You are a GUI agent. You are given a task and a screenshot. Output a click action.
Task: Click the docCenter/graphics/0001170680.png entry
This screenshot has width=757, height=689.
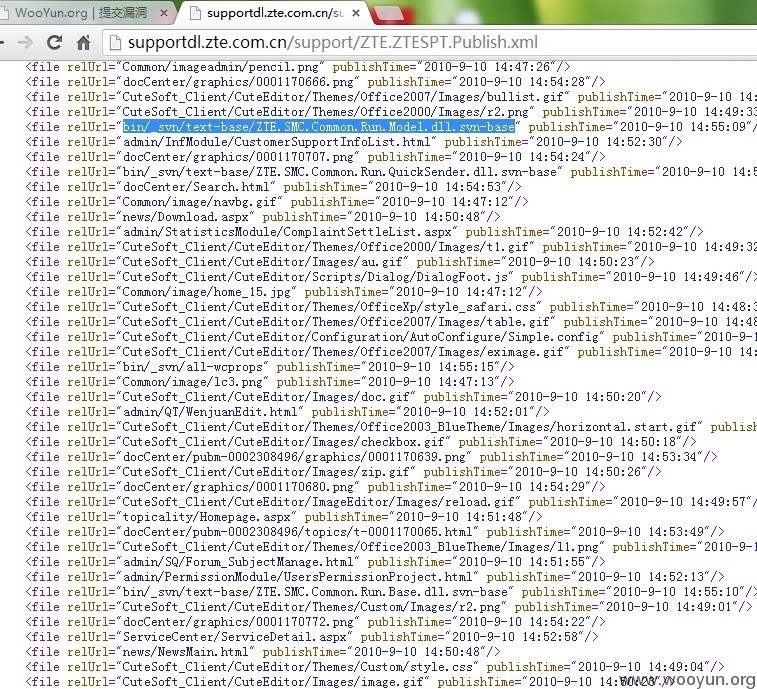click(315, 486)
